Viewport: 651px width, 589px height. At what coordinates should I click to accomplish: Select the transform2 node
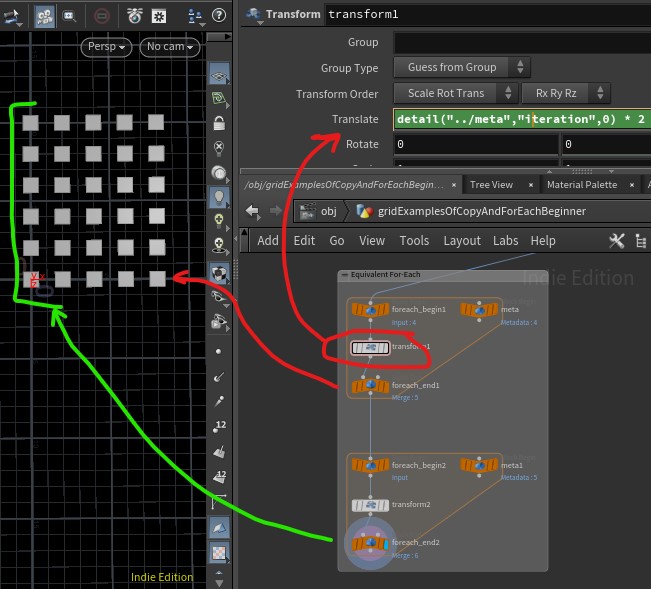pos(370,505)
